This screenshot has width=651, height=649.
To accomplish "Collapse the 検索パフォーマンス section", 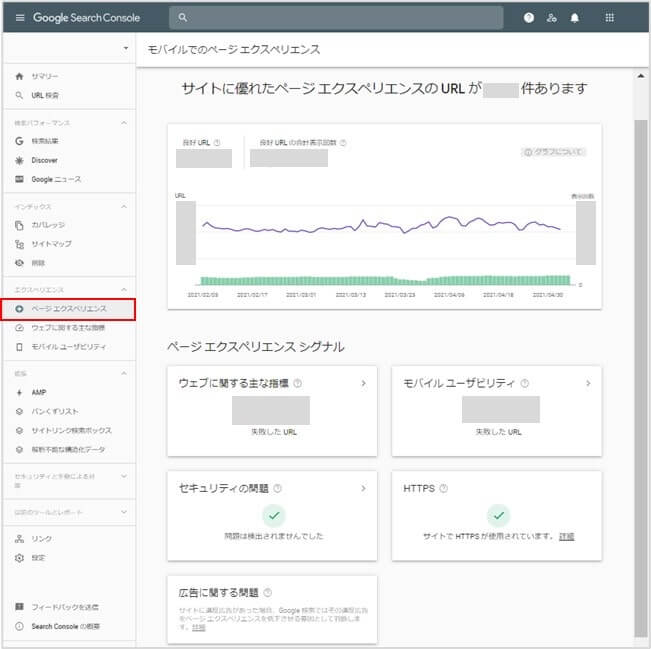I will (124, 123).
